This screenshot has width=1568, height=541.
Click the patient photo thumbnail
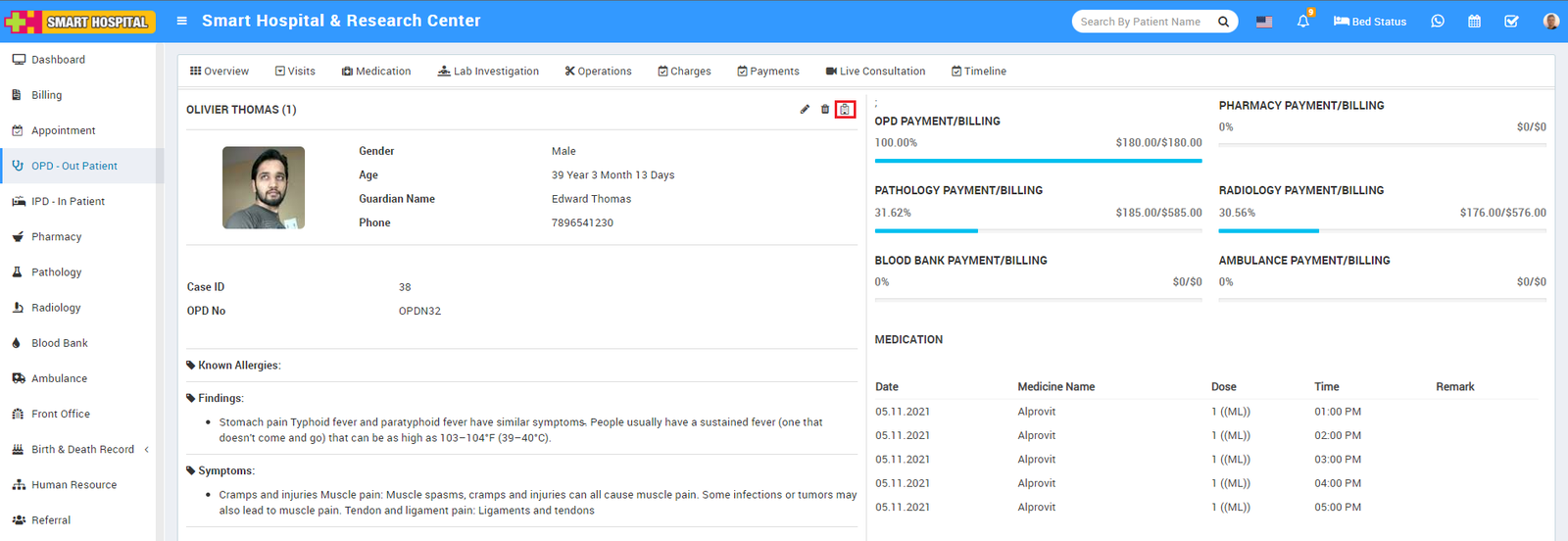click(264, 188)
